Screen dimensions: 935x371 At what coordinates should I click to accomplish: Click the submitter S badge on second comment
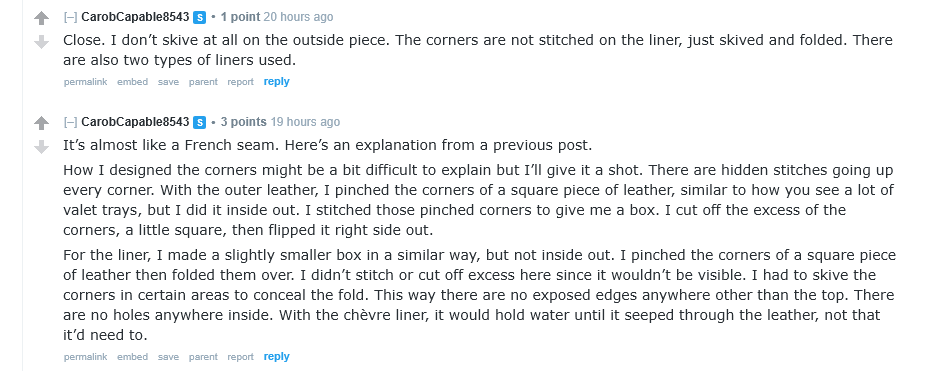[200, 122]
